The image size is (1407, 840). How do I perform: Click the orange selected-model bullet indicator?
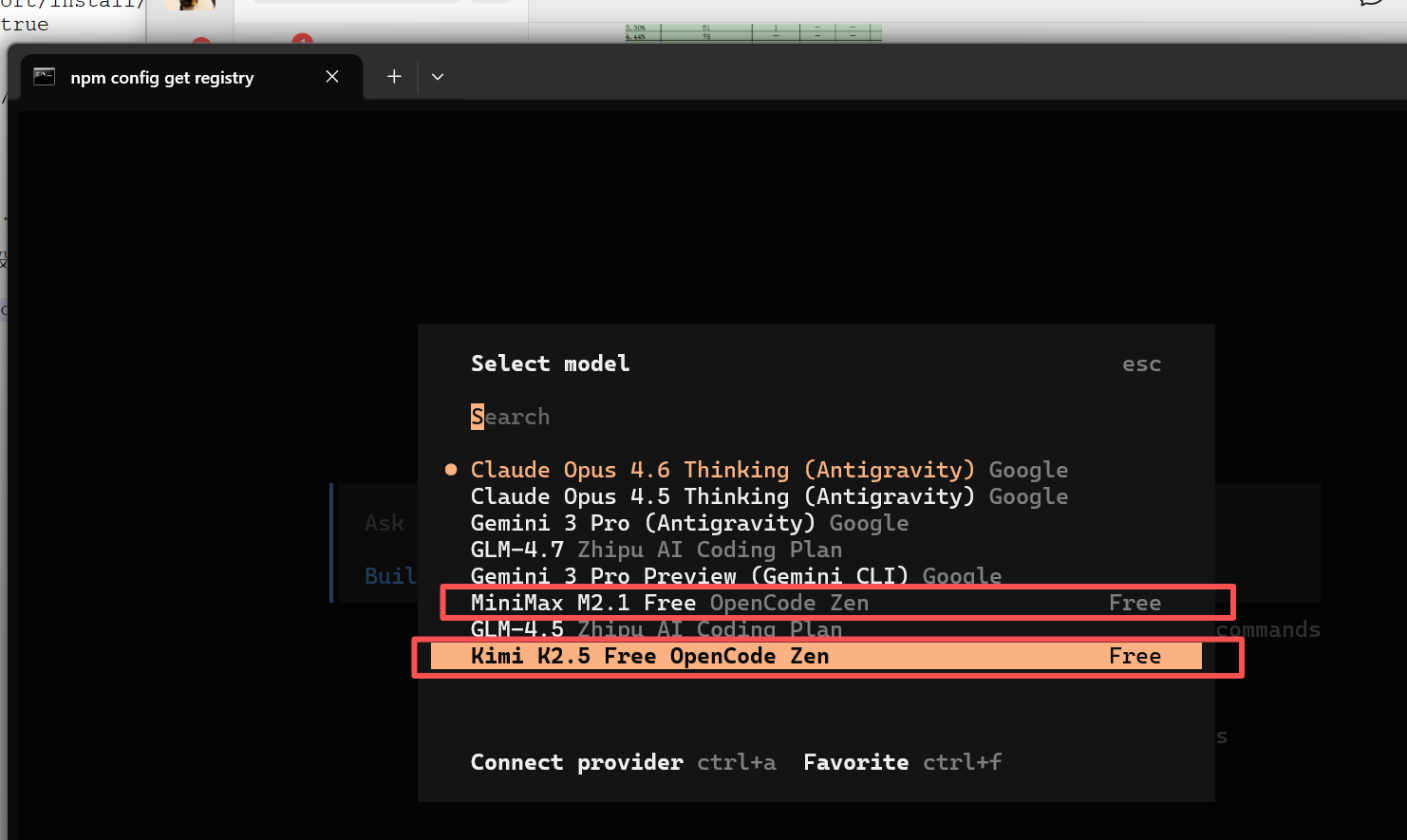click(451, 470)
